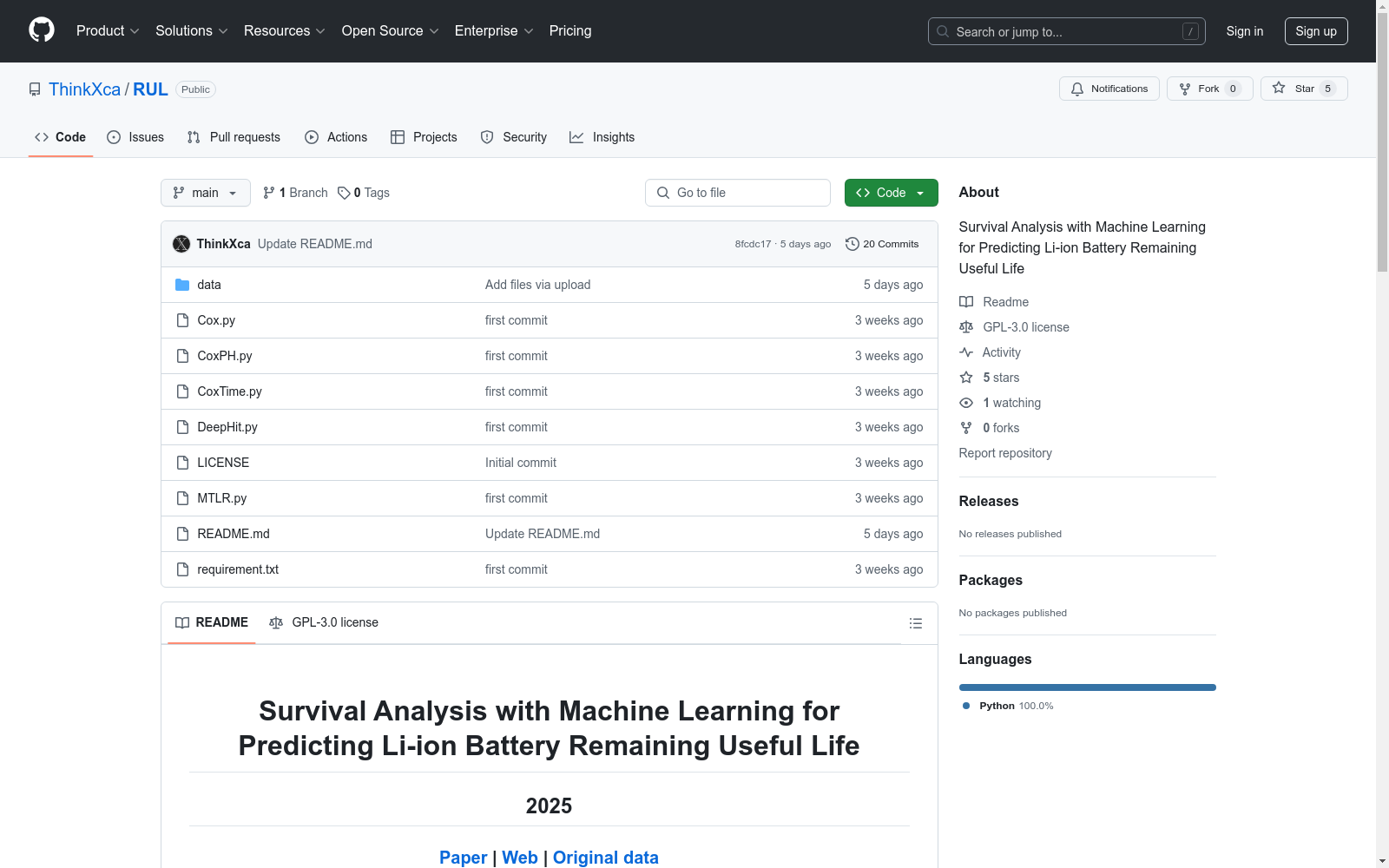Click 'Initial commit' message for LICENSE

[521, 463]
